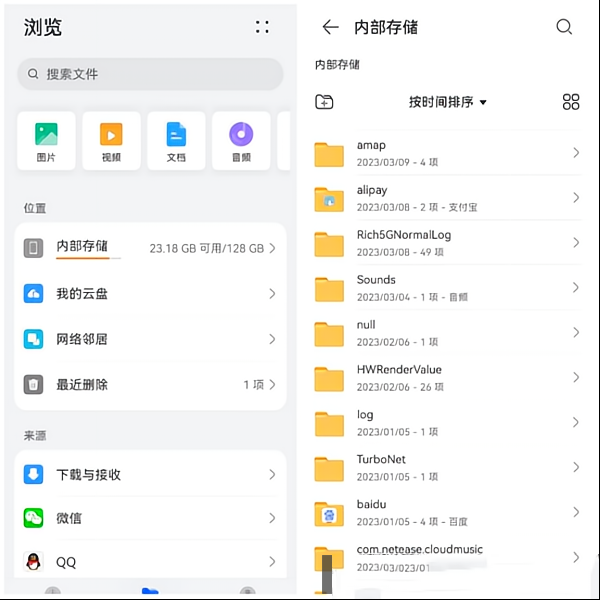
Task: Click the 1 项 count in 最近删除
Action: (254, 385)
